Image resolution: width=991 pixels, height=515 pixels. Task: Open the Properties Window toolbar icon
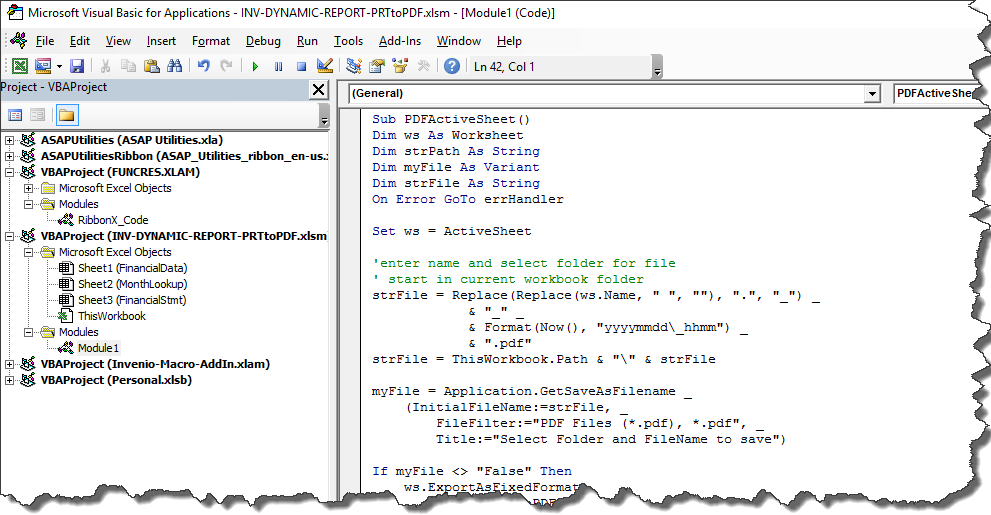pyautogui.click(x=377, y=66)
